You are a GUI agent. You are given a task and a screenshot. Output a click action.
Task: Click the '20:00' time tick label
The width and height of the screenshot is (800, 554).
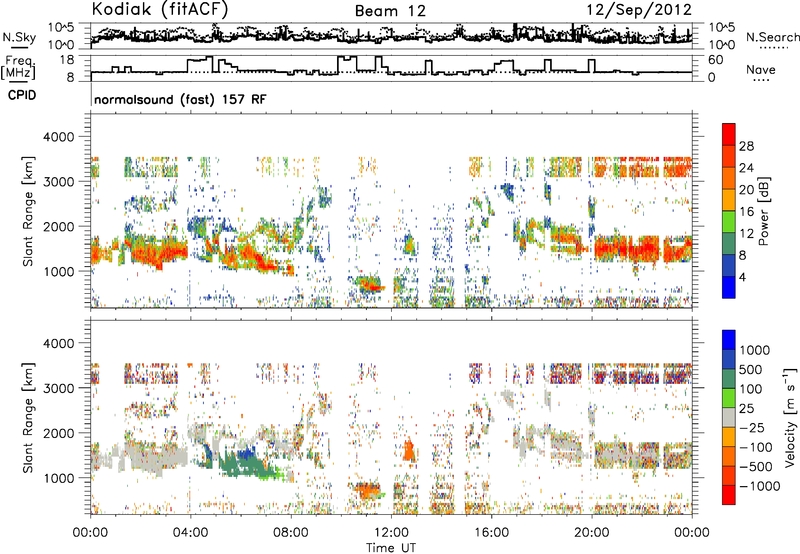pyautogui.click(x=591, y=533)
